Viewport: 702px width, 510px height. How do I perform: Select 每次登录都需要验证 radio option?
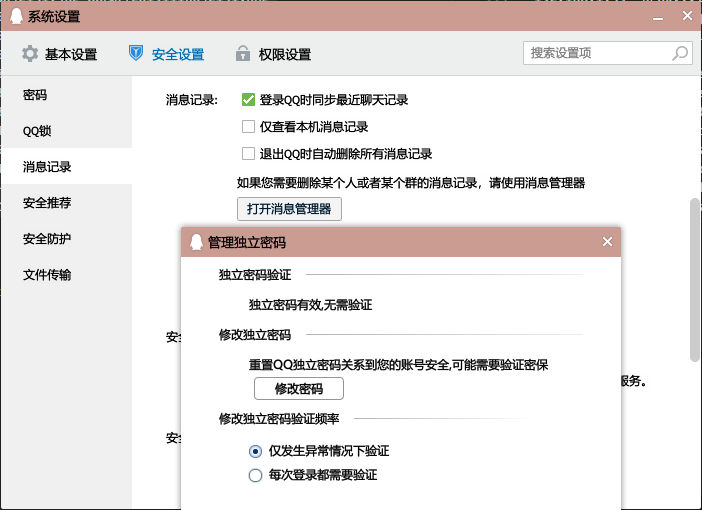click(x=255, y=475)
